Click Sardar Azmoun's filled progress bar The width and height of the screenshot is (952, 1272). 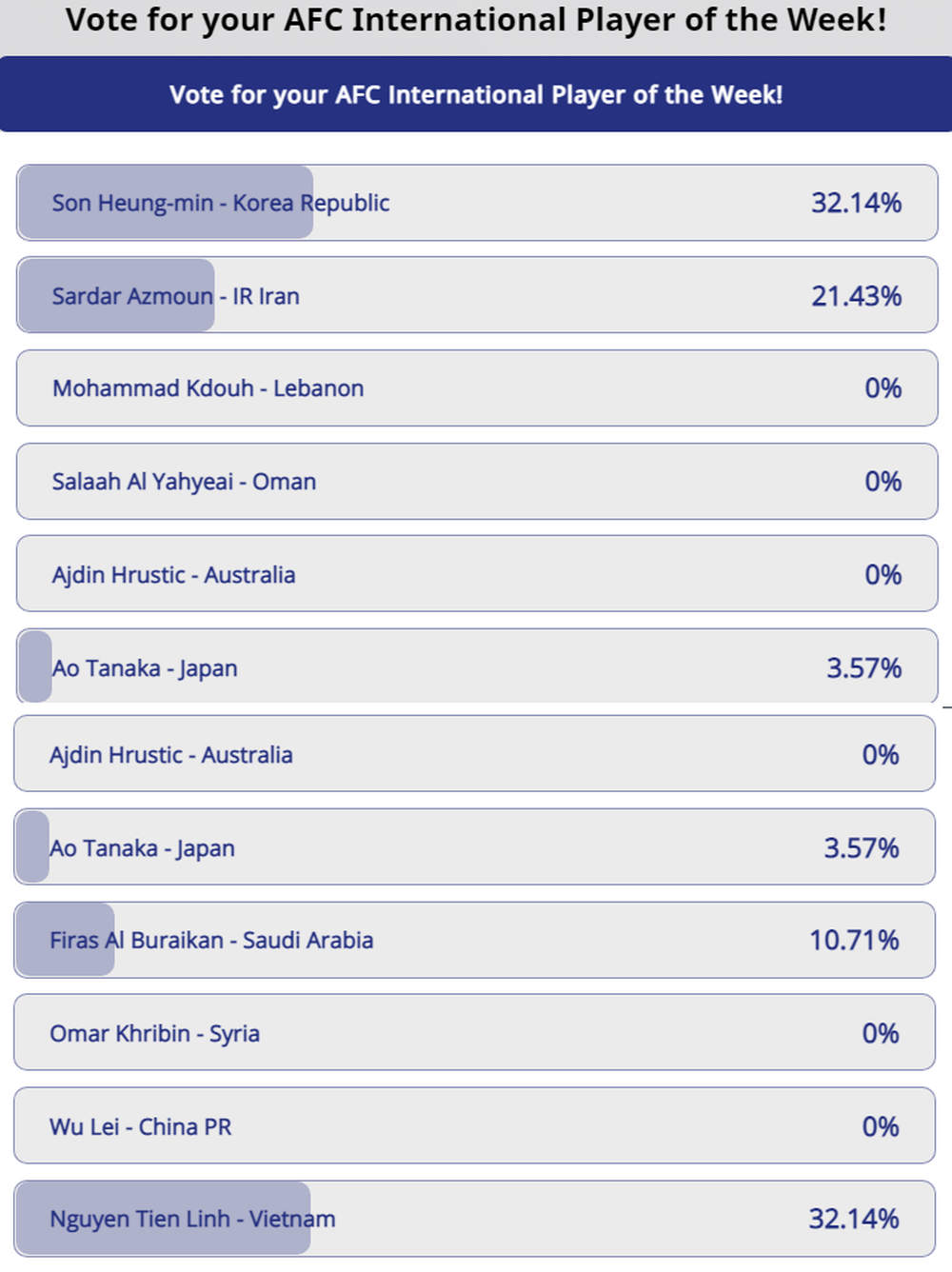point(116,295)
